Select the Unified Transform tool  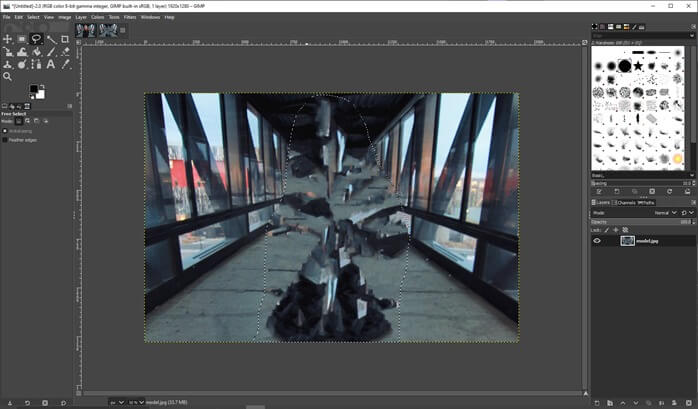click(x=8, y=52)
